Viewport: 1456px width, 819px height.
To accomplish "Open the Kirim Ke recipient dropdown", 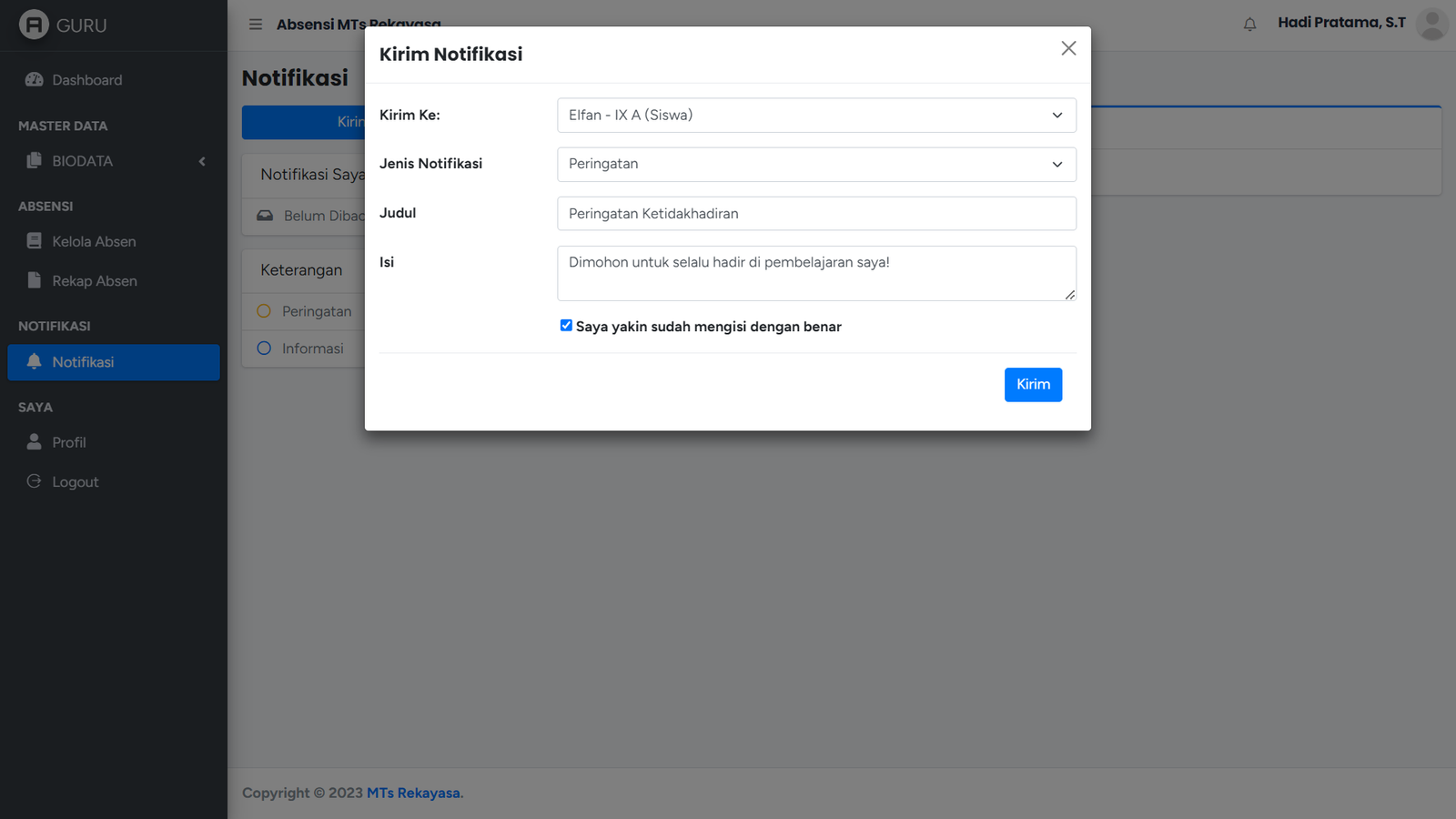I will coord(816,116).
